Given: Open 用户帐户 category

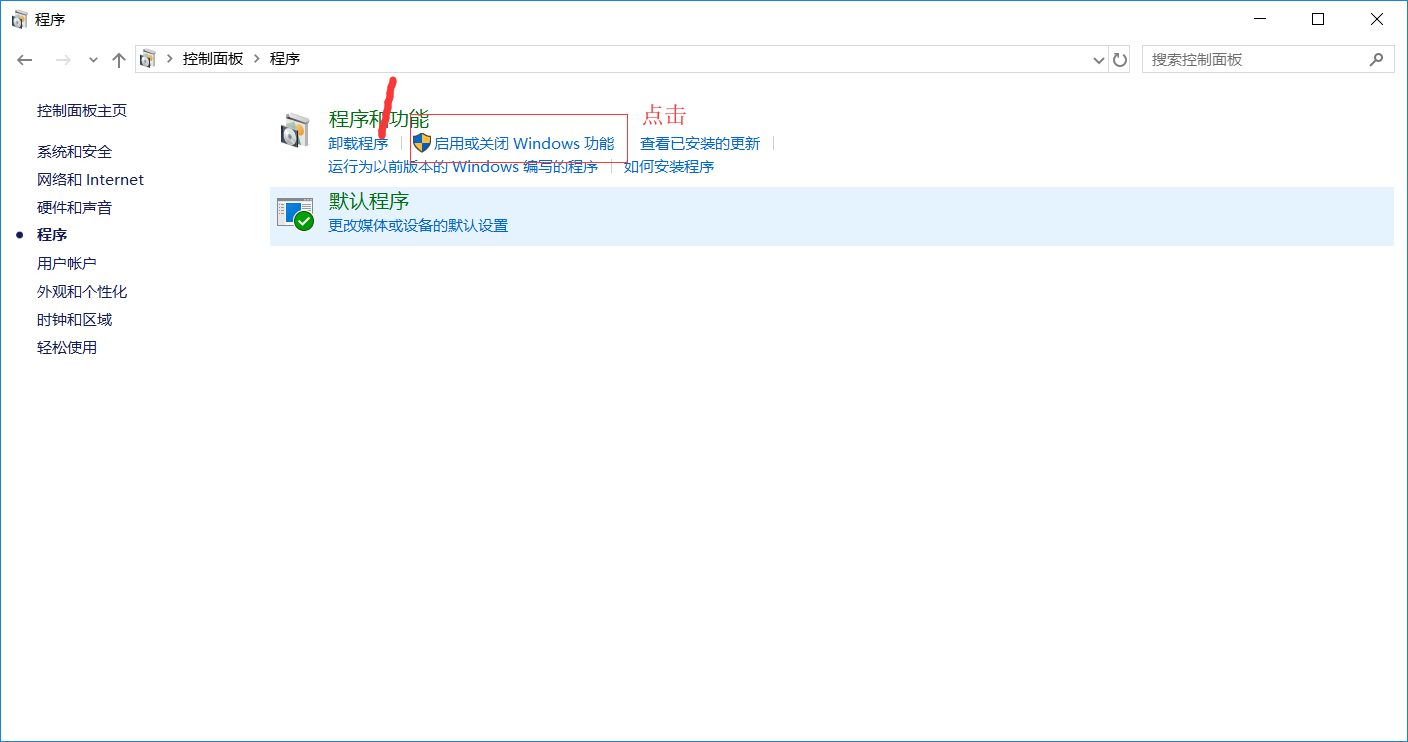Looking at the screenshot, I should coord(67,264).
